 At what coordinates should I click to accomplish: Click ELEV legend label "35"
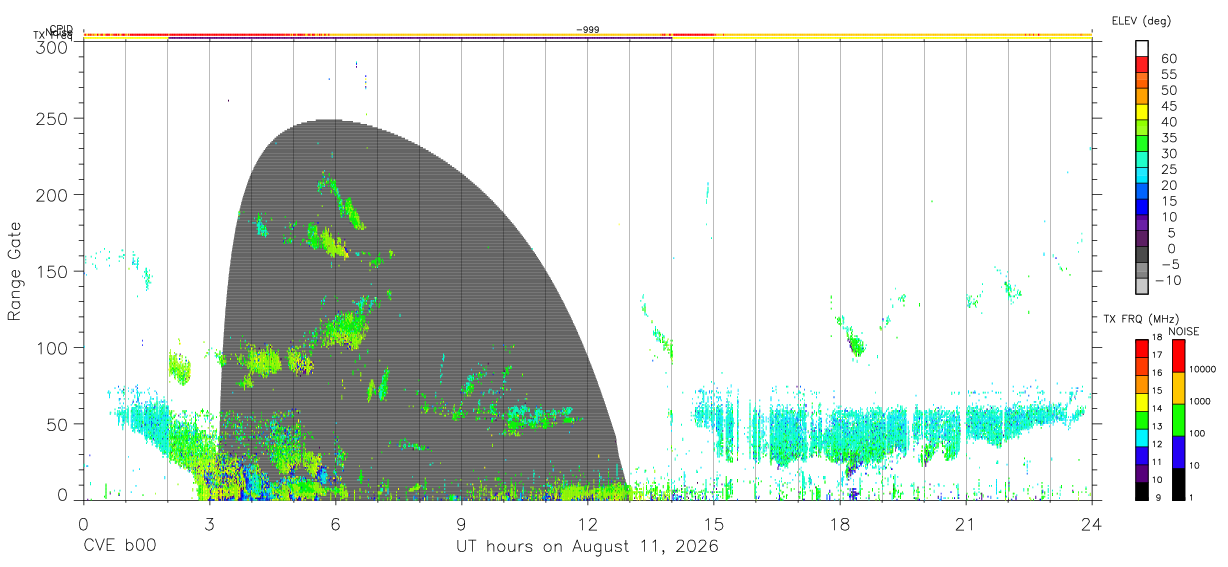(x=1169, y=138)
